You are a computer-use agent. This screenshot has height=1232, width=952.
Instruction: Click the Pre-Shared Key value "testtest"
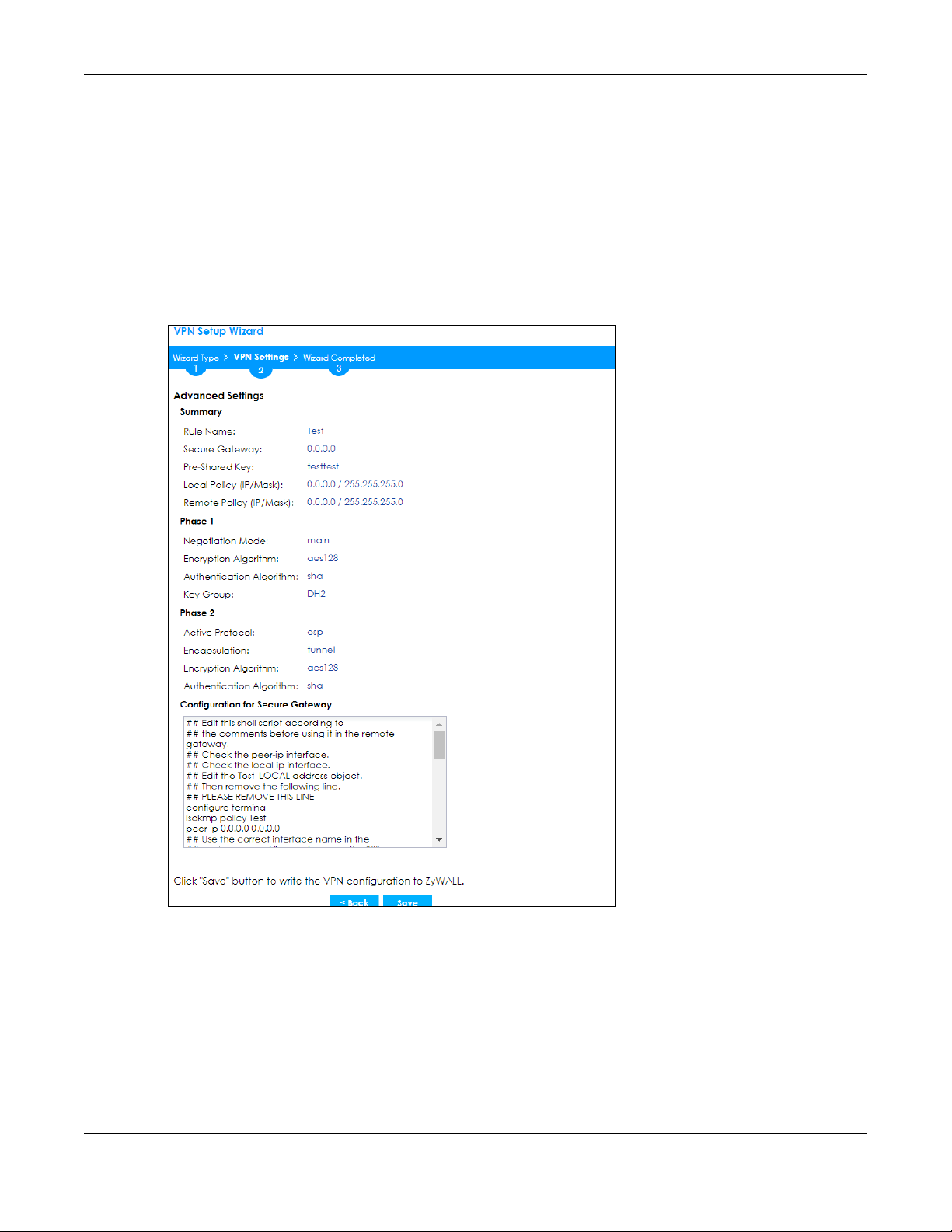point(323,466)
